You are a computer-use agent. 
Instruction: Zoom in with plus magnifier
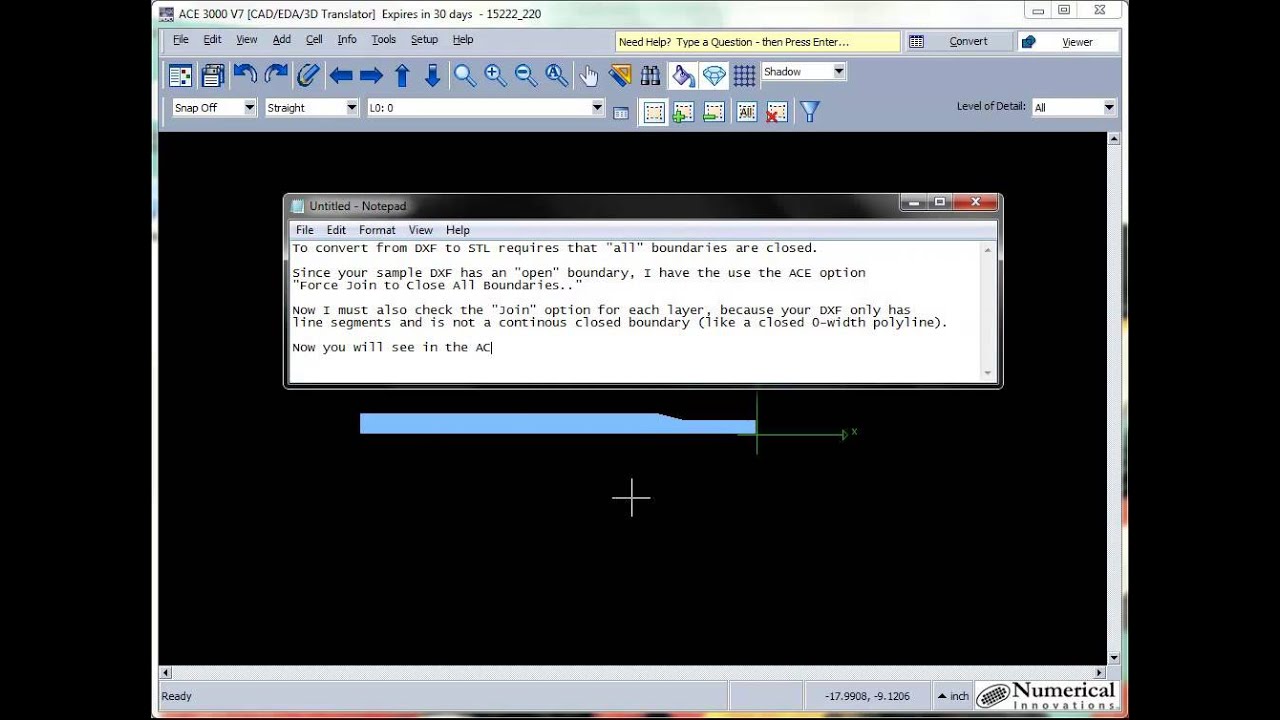click(496, 76)
